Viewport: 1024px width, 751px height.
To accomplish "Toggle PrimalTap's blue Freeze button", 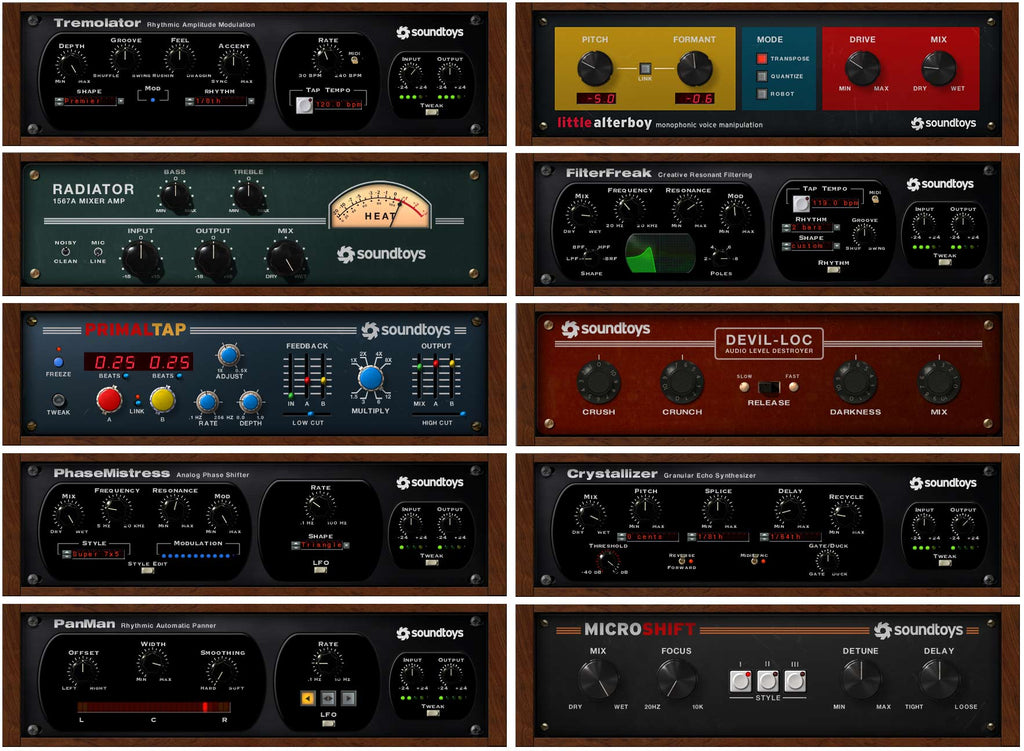I will 58,362.
